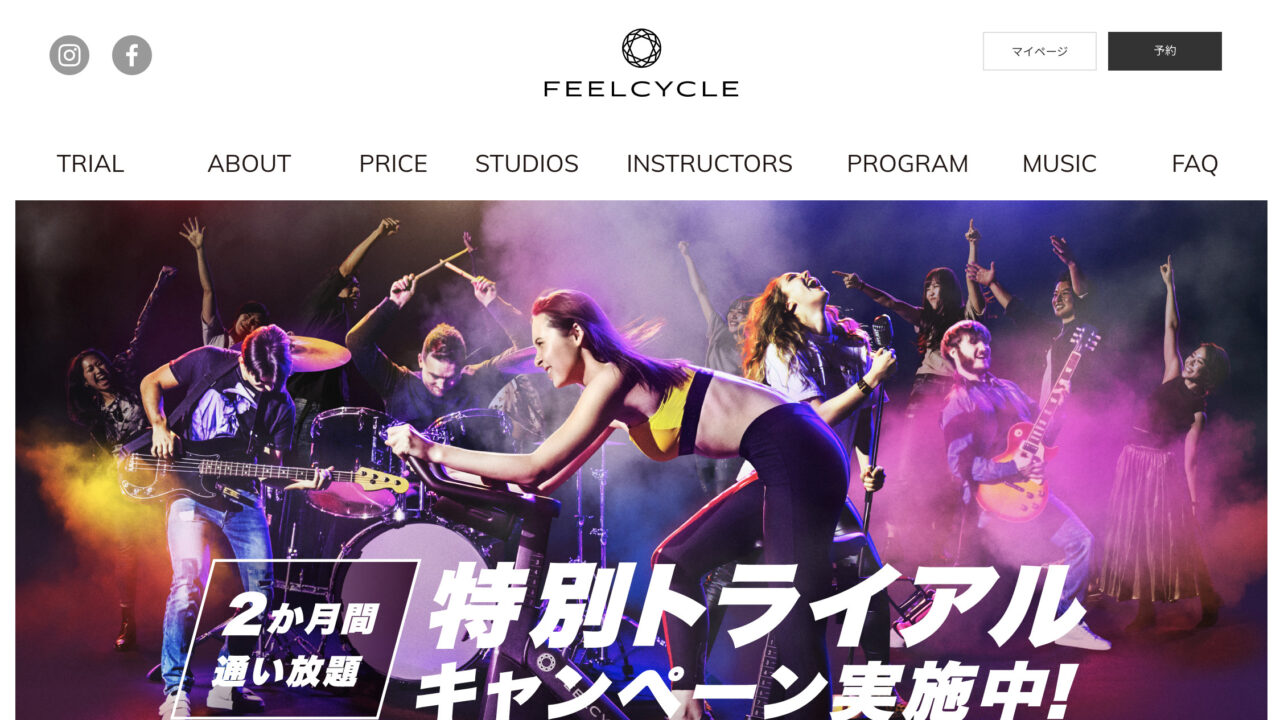Open the MUSIC navigation item
This screenshot has width=1280, height=720.
tap(1059, 164)
